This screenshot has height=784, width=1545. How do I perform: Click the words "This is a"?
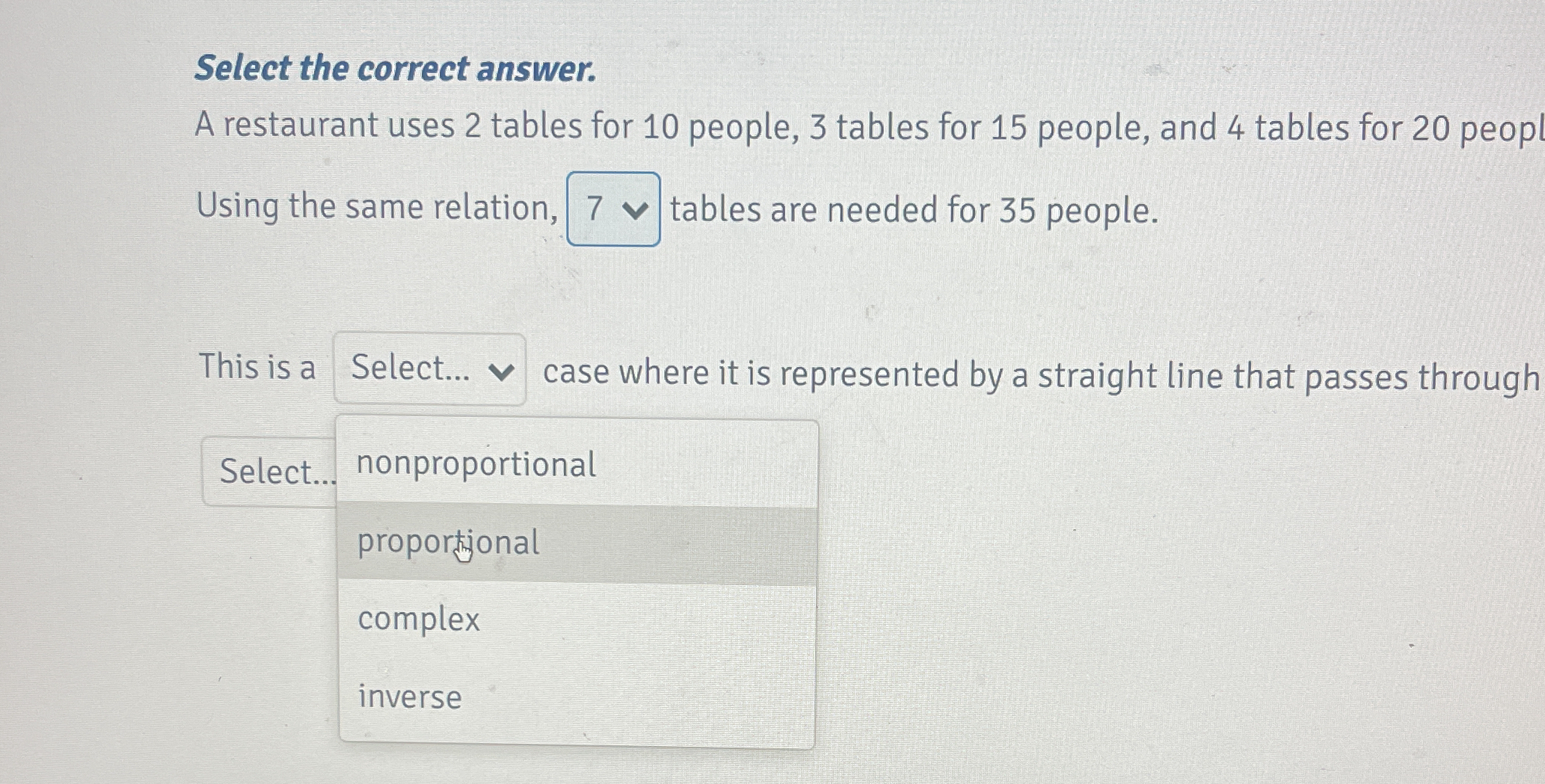(257, 367)
